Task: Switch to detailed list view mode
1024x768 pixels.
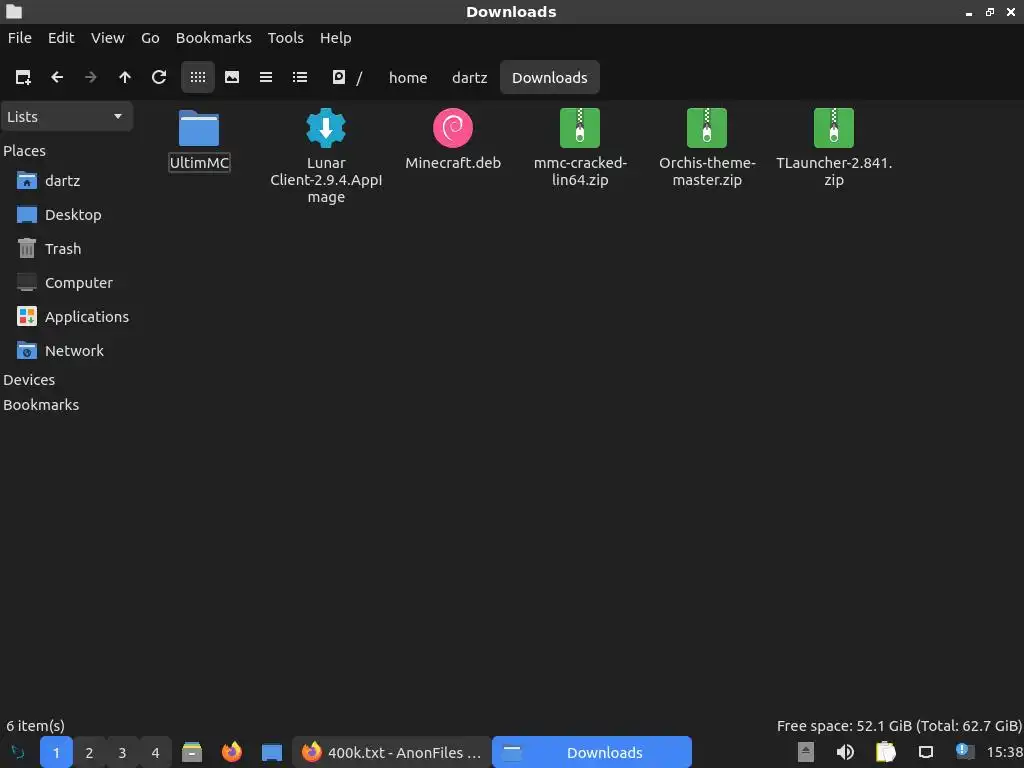Action: (x=300, y=78)
